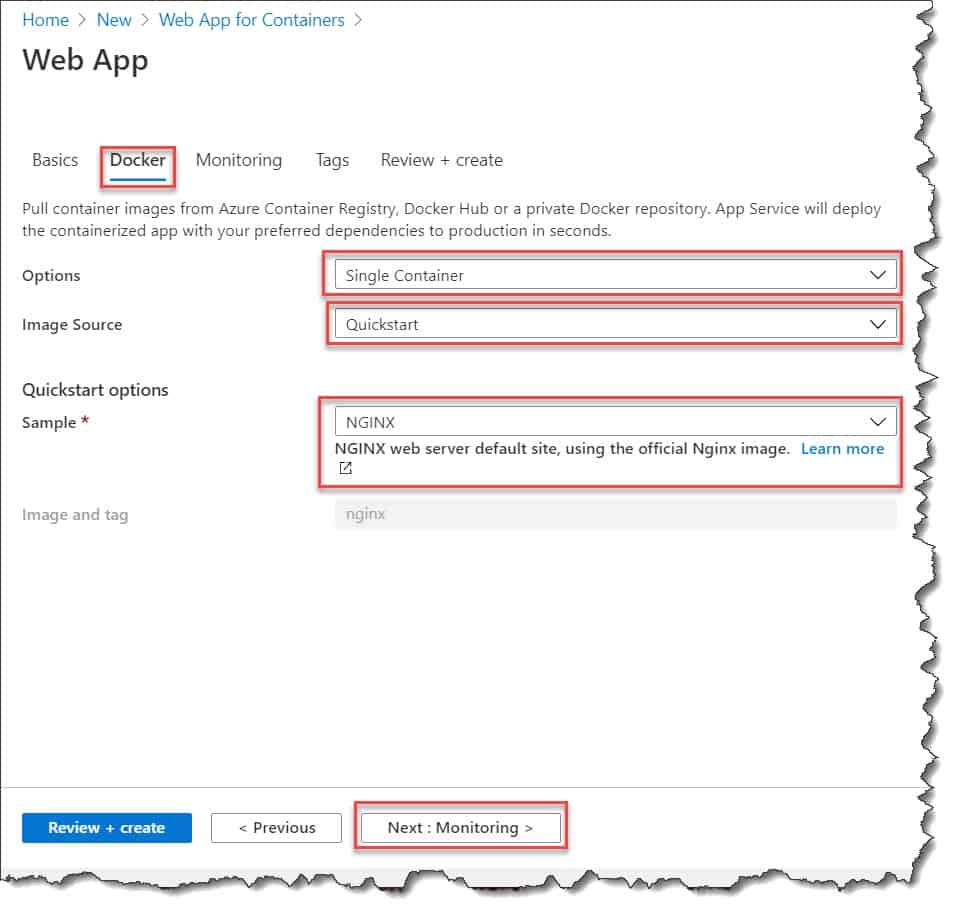Screen dimensions: 960x913
Task: Expand the Options dropdown showing Single Container
Action: (614, 274)
